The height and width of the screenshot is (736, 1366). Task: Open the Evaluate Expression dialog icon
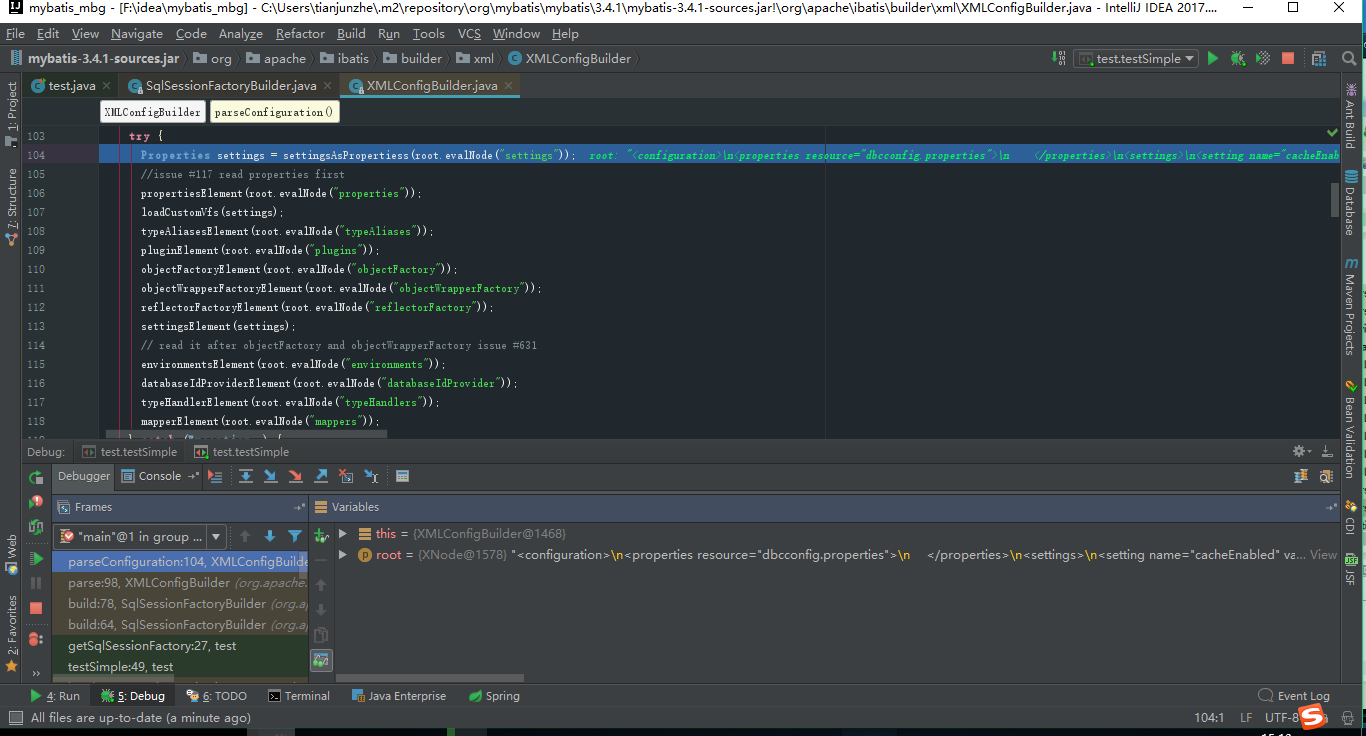pos(402,476)
